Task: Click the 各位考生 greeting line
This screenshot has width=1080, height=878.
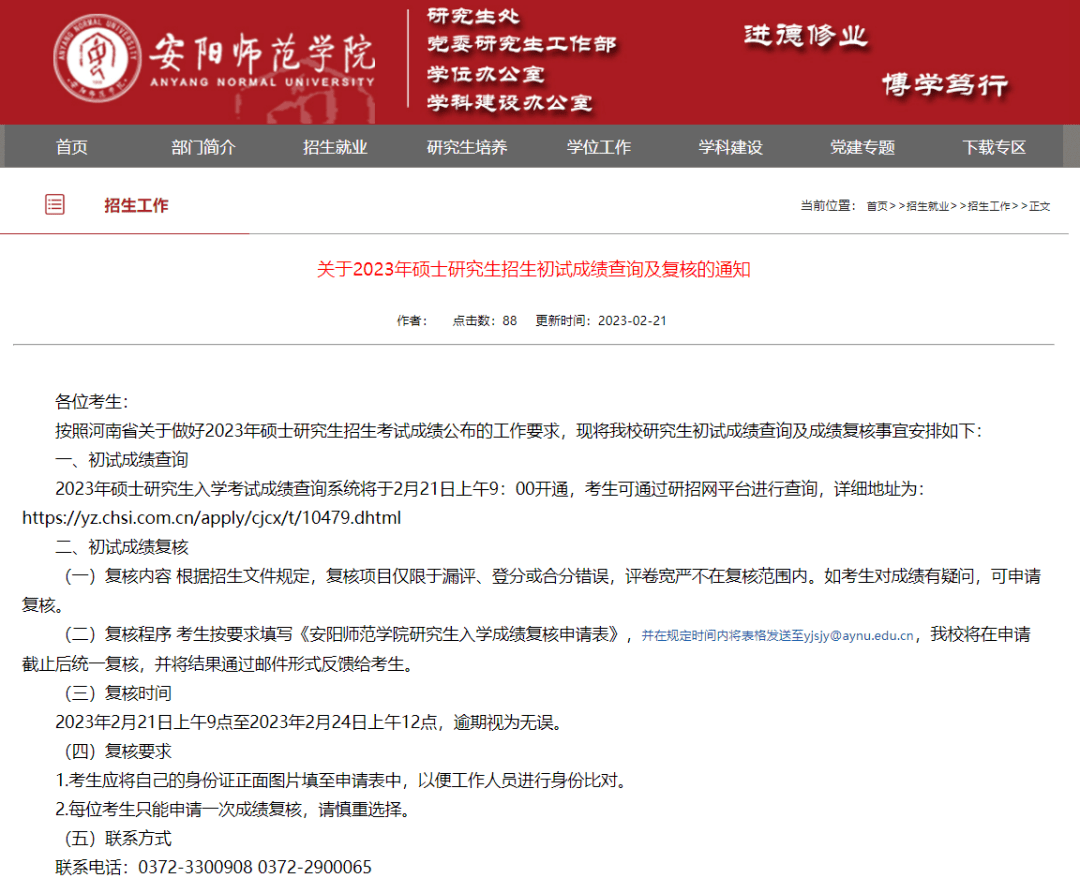Action: point(92,402)
